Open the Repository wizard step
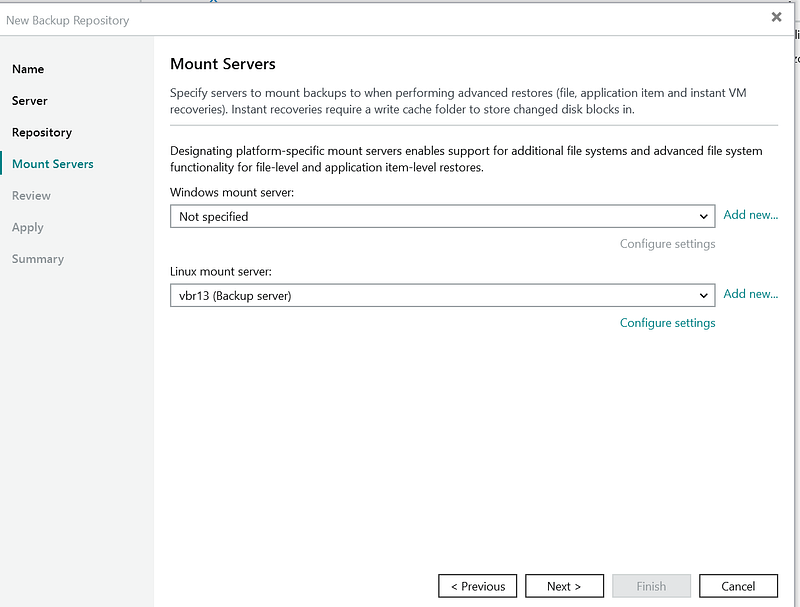800x607 pixels. (x=42, y=132)
